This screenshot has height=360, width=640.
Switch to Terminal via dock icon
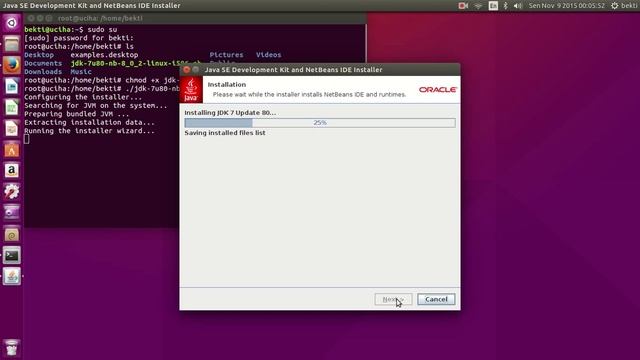click(11, 256)
